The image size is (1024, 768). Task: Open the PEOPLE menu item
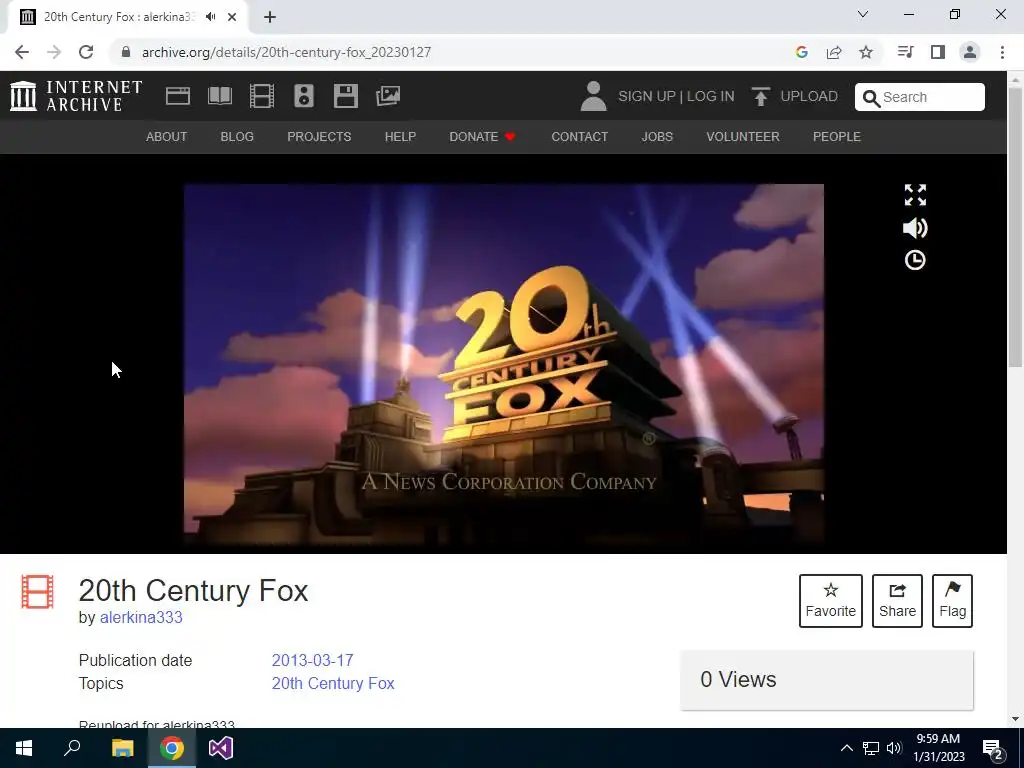[x=837, y=136]
